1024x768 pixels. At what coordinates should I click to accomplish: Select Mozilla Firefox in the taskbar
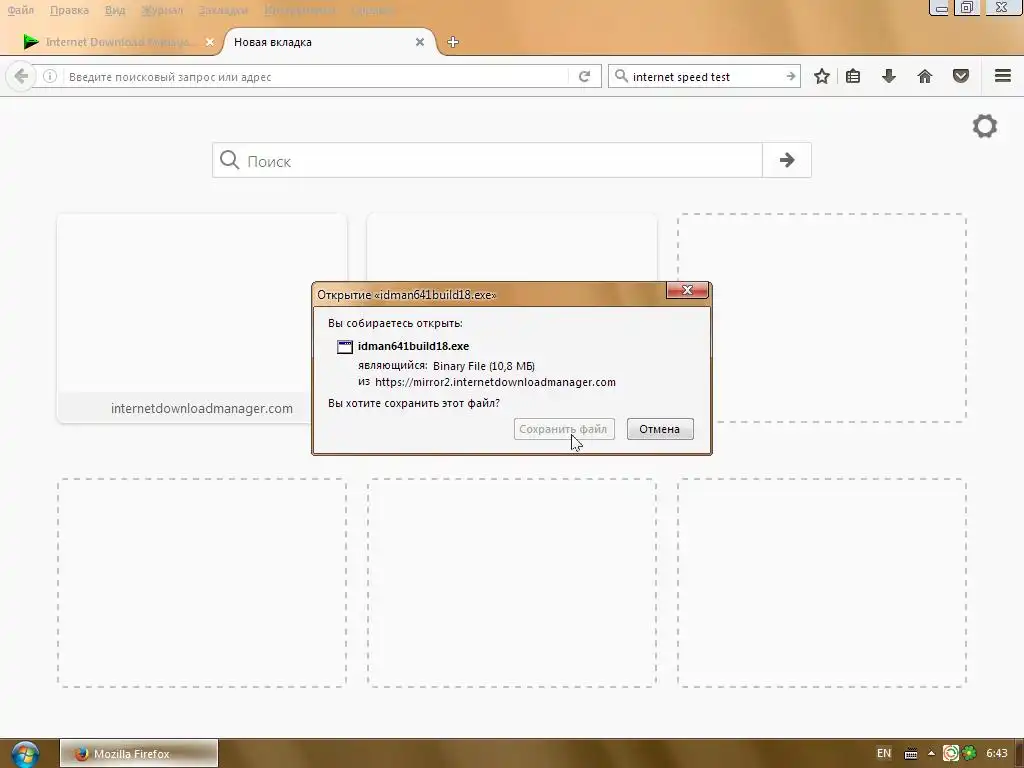(x=139, y=754)
